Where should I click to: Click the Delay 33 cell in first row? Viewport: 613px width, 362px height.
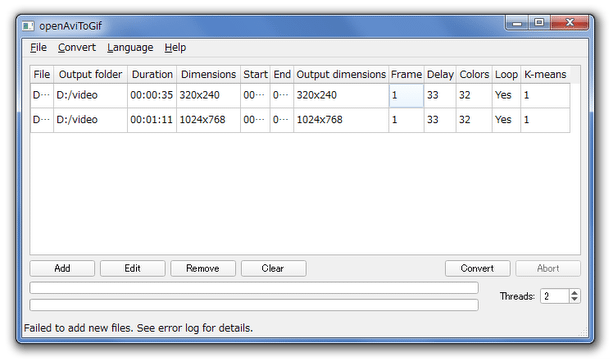(440, 95)
